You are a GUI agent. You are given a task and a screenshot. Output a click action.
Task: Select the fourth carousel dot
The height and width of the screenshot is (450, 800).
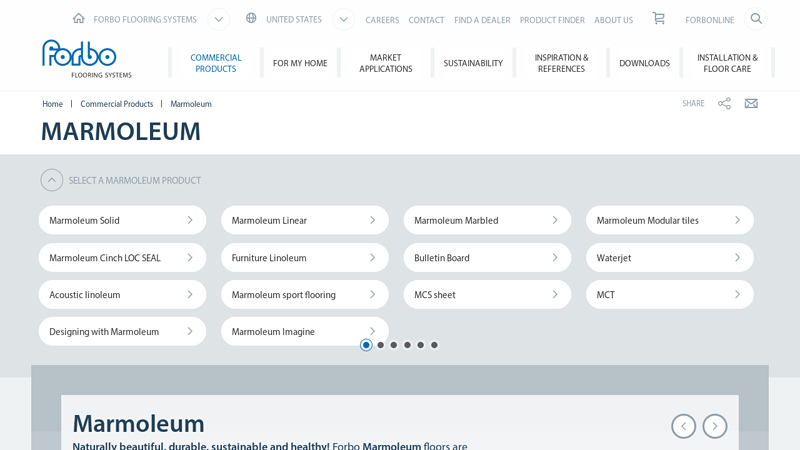coord(407,345)
